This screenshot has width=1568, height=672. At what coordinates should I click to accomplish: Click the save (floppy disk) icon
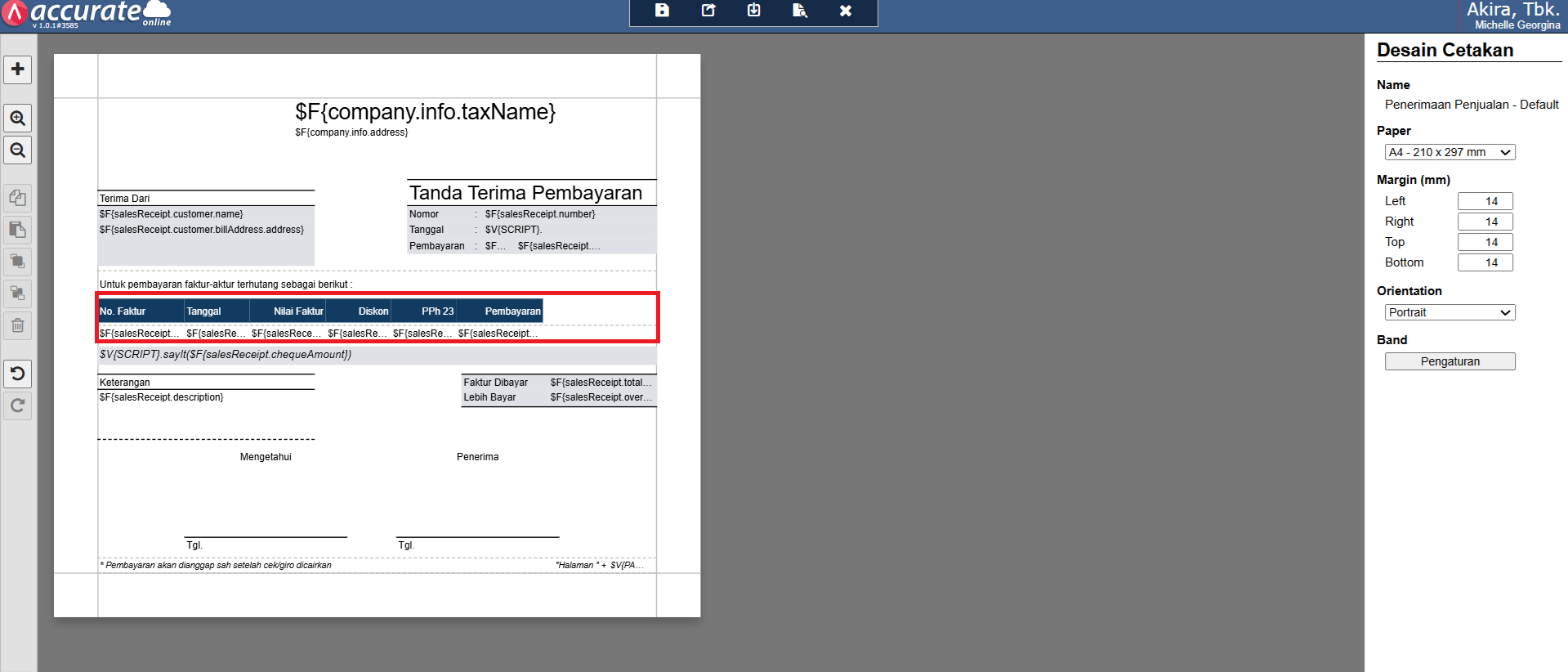click(x=662, y=11)
